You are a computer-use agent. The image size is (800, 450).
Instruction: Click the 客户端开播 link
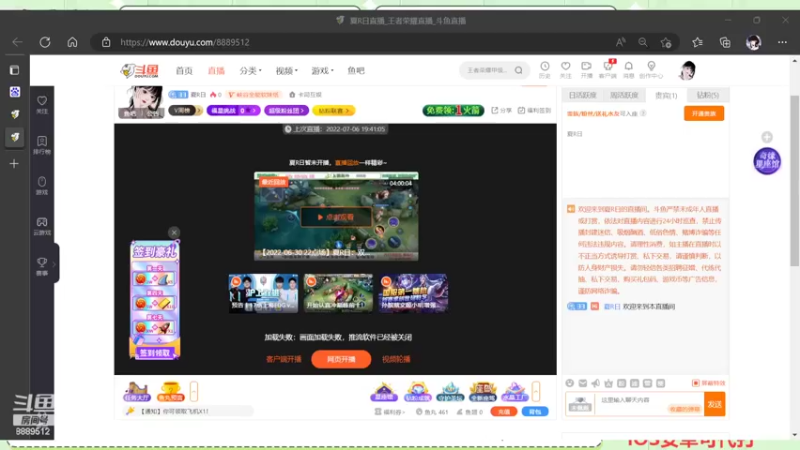pyautogui.click(x=284, y=359)
